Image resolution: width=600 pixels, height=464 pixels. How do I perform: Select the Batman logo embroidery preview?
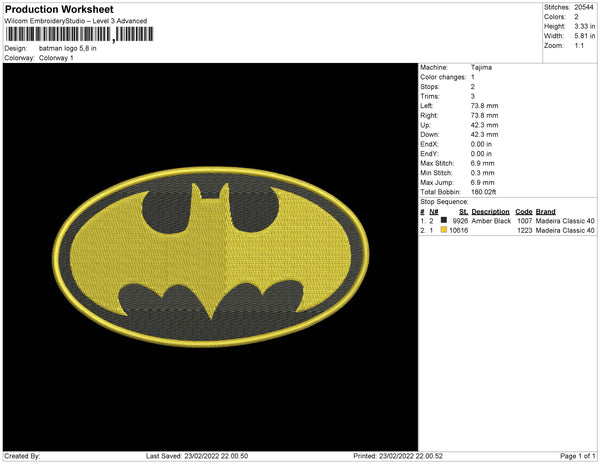pos(210,257)
